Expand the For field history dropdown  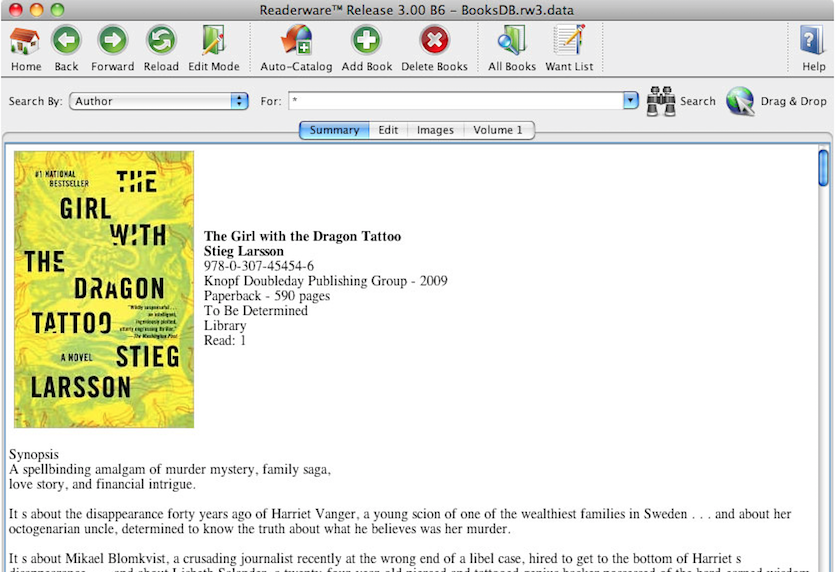pos(631,100)
